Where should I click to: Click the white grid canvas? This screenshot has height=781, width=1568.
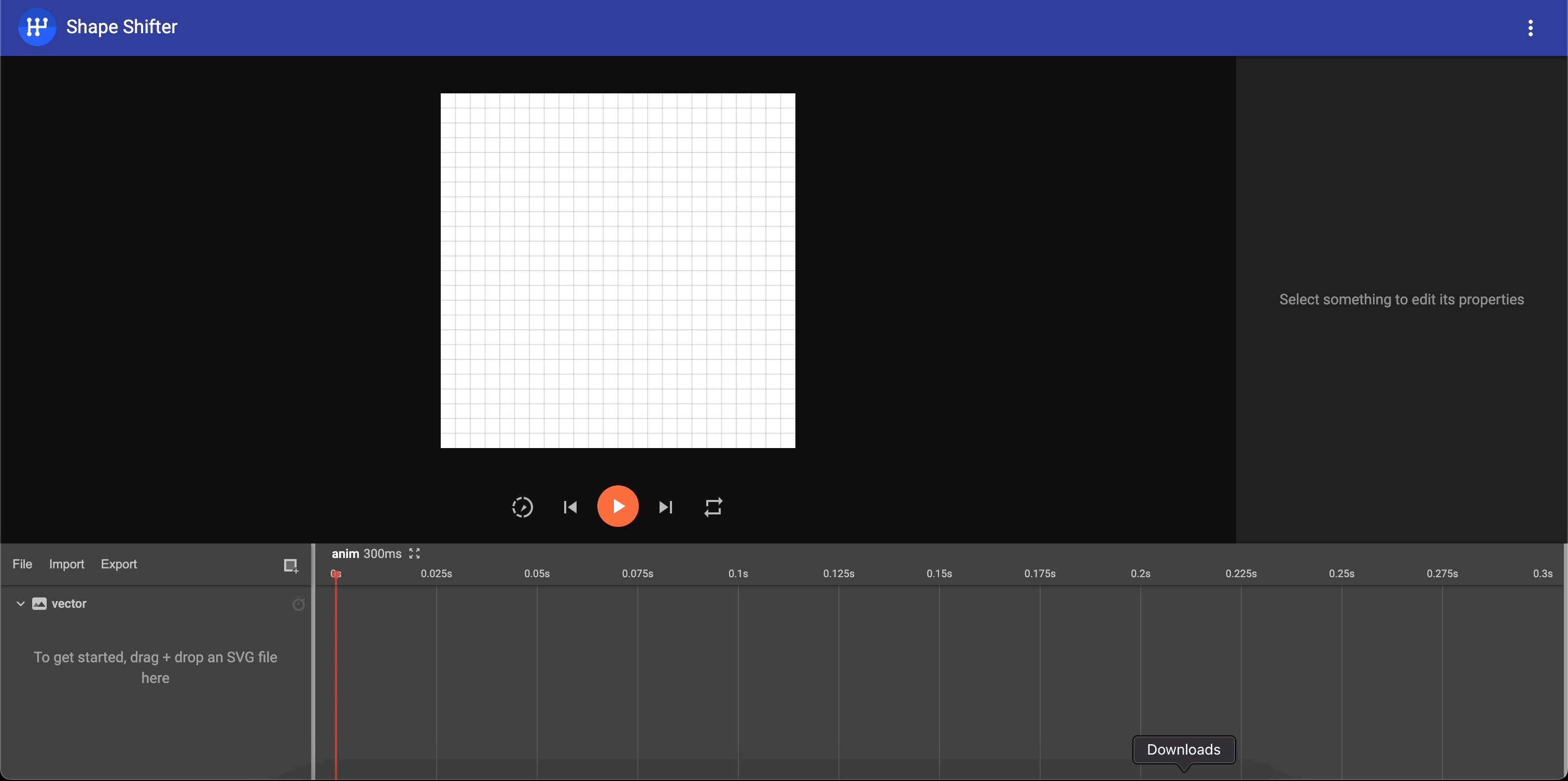tap(617, 270)
